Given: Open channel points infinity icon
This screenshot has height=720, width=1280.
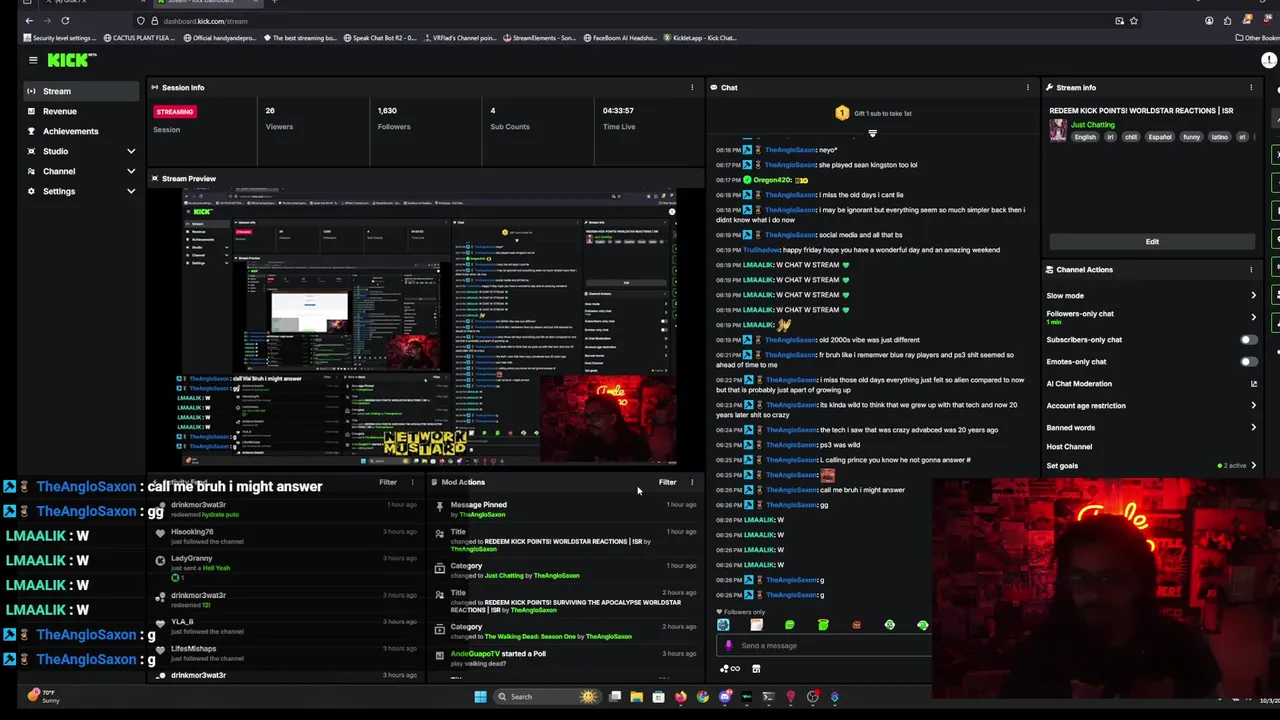Looking at the screenshot, I should click(730, 669).
